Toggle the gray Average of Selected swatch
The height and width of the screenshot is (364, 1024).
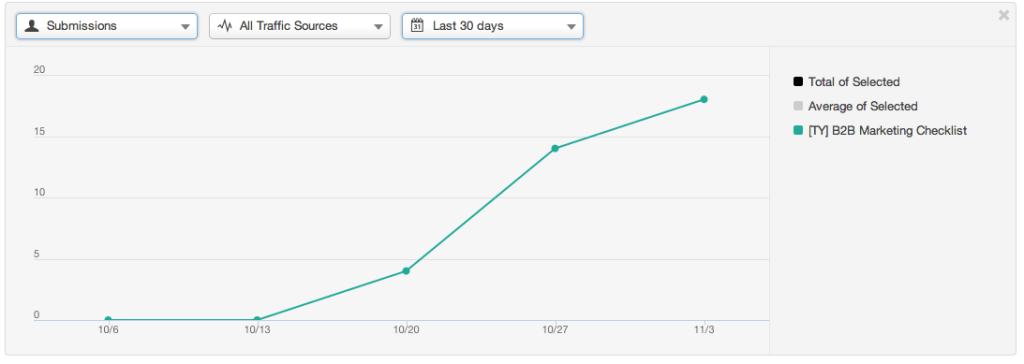[x=797, y=106]
